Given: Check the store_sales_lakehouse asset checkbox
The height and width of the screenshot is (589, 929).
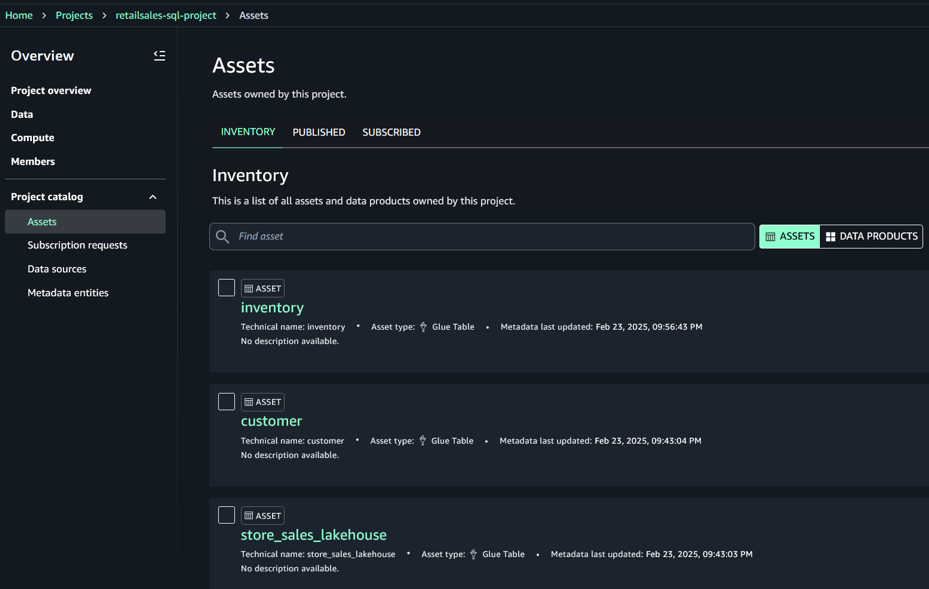Looking at the screenshot, I should [x=227, y=515].
